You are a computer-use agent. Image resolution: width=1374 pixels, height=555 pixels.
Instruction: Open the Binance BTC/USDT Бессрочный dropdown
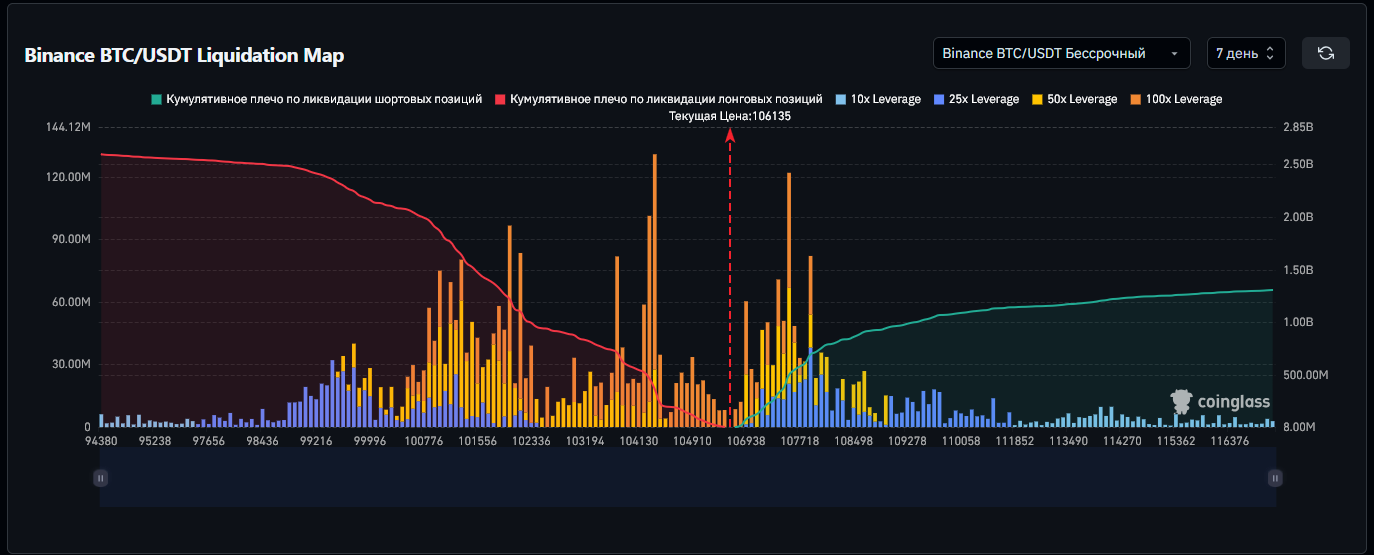[1061, 53]
